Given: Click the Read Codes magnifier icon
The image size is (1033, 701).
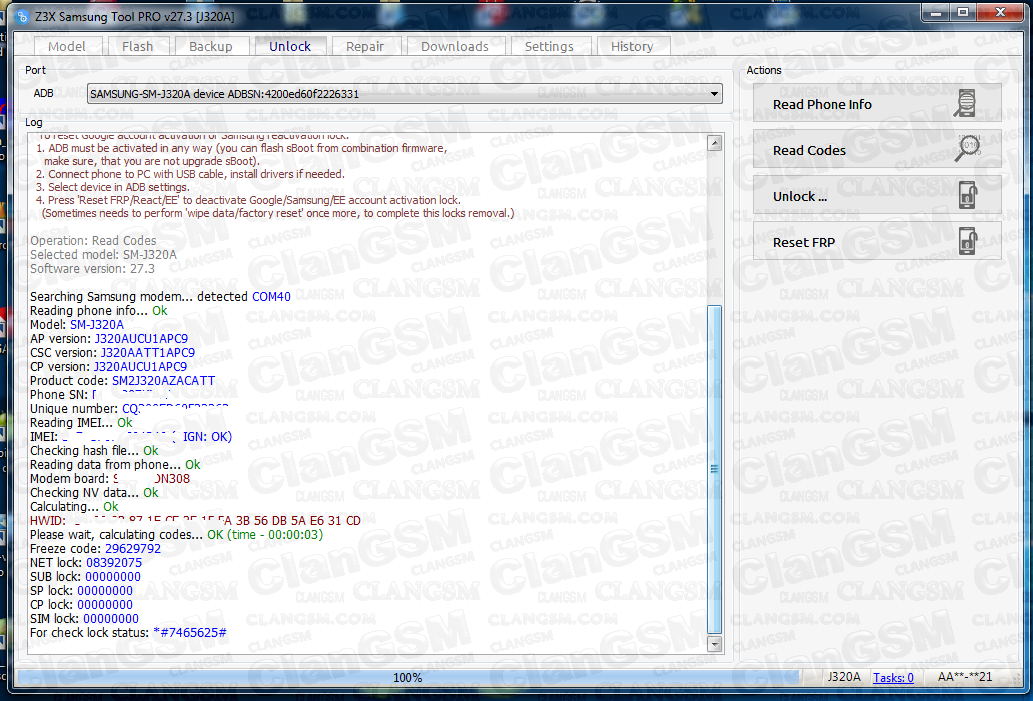Looking at the screenshot, I should pyautogui.click(x=967, y=149).
